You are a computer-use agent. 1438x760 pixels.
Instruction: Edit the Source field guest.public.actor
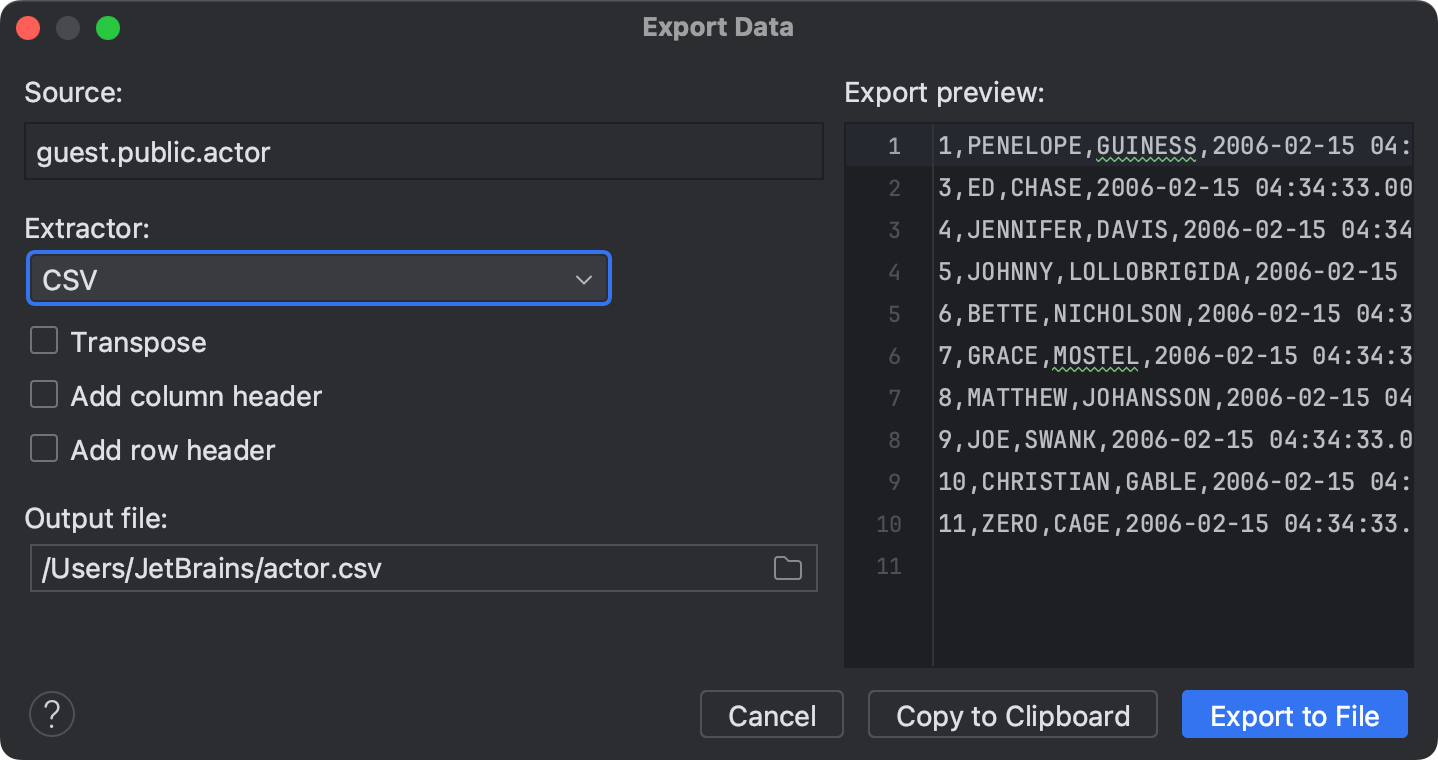[x=424, y=151]
